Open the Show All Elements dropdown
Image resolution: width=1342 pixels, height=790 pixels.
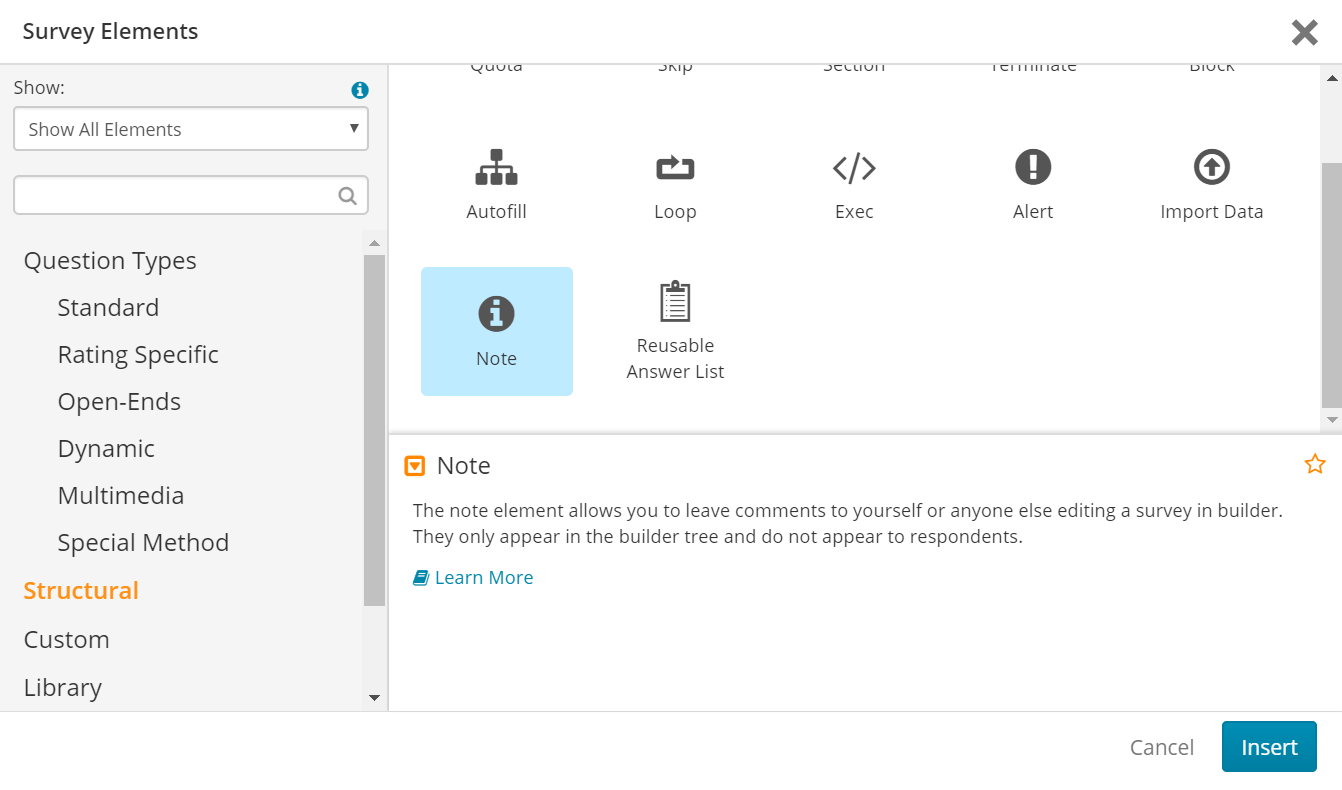[x=191, y=129]
